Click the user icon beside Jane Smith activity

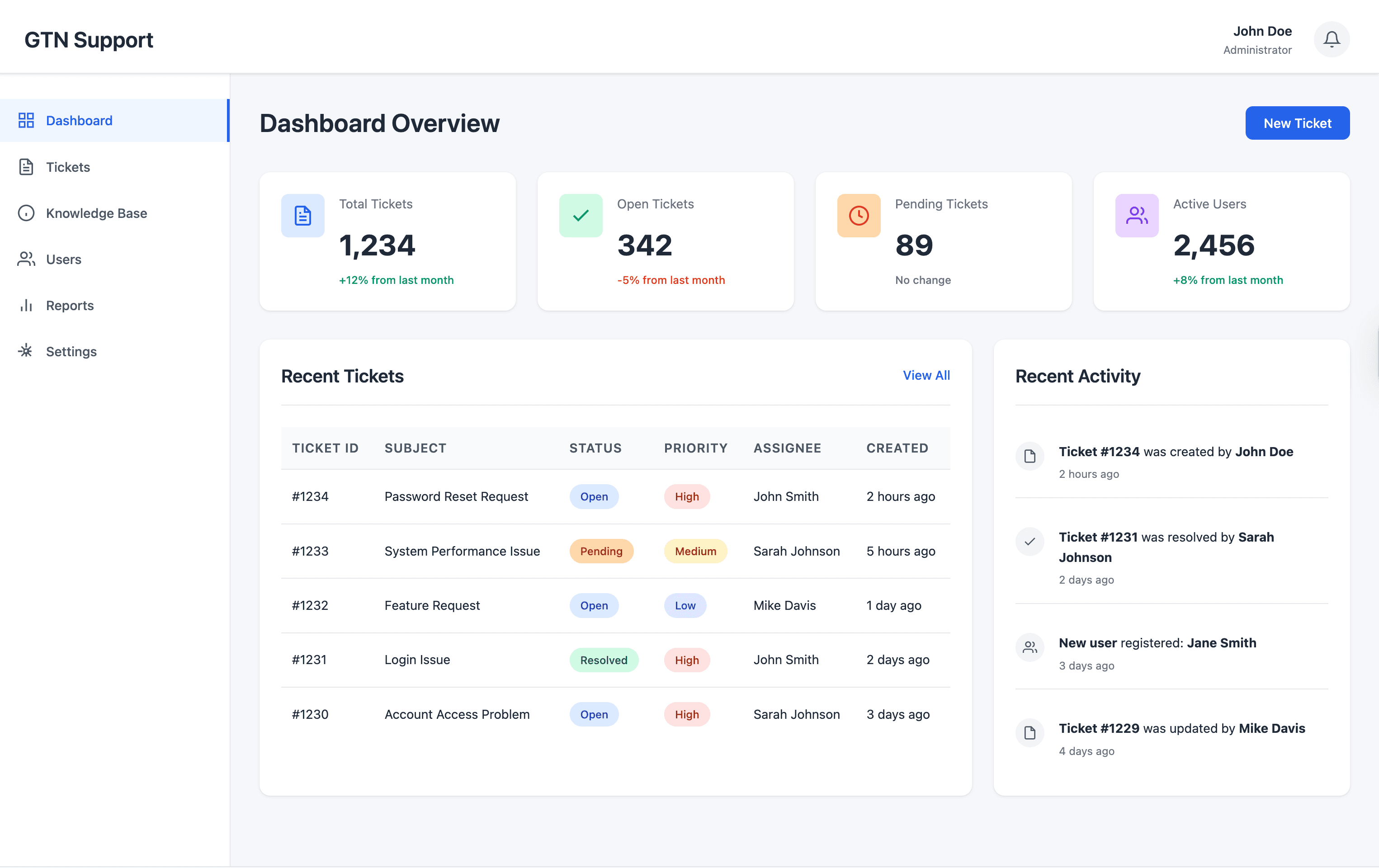tap(1029, 647)
